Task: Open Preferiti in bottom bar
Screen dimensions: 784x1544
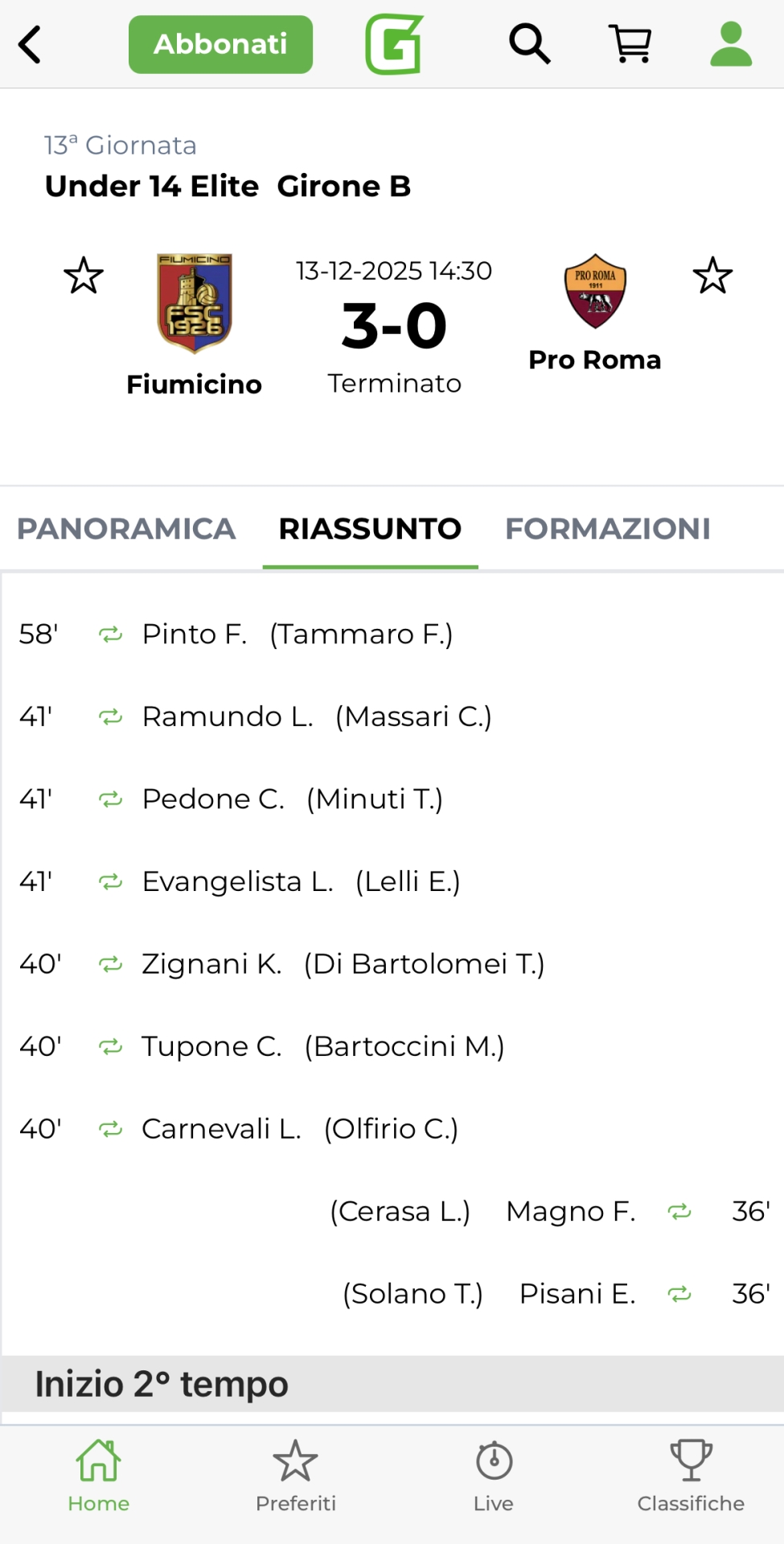Action: (296, 1476)
